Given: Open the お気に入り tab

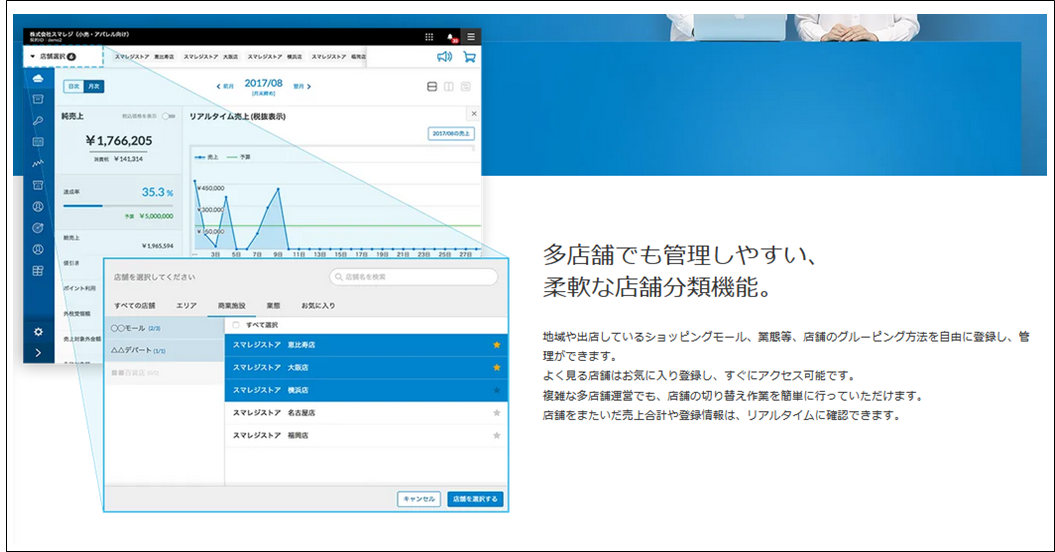Looking at the screenshot, I should (318, 306).
